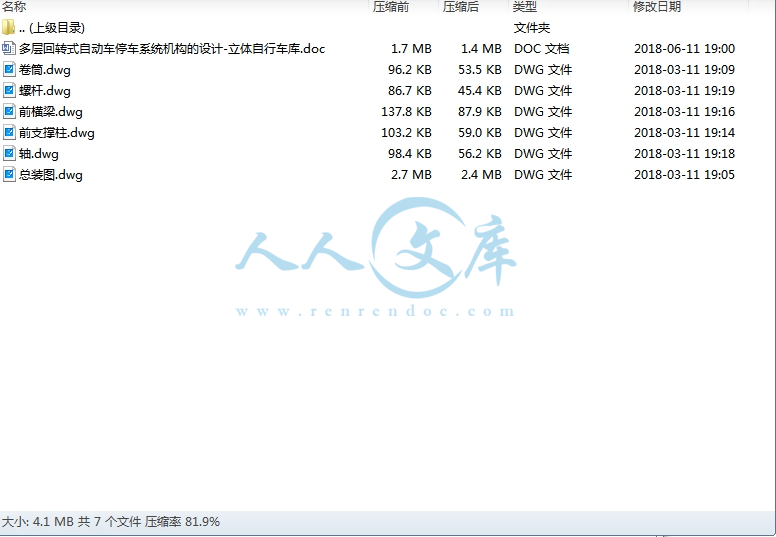Image resolution: width=776 pixels, height=537 pixels.
Task: Click the 前横梁.dwg file icon
Action: [9, 111]
